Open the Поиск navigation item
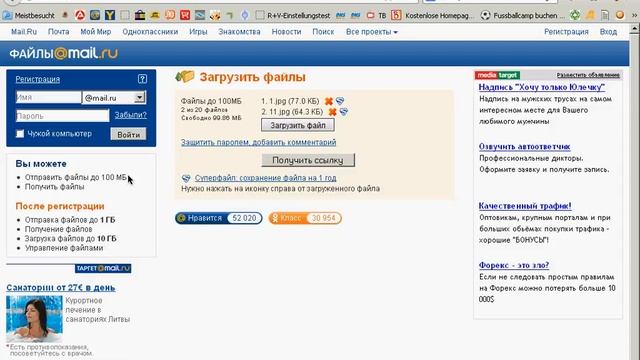Screen dimensions: 640x360 [323, 31]
